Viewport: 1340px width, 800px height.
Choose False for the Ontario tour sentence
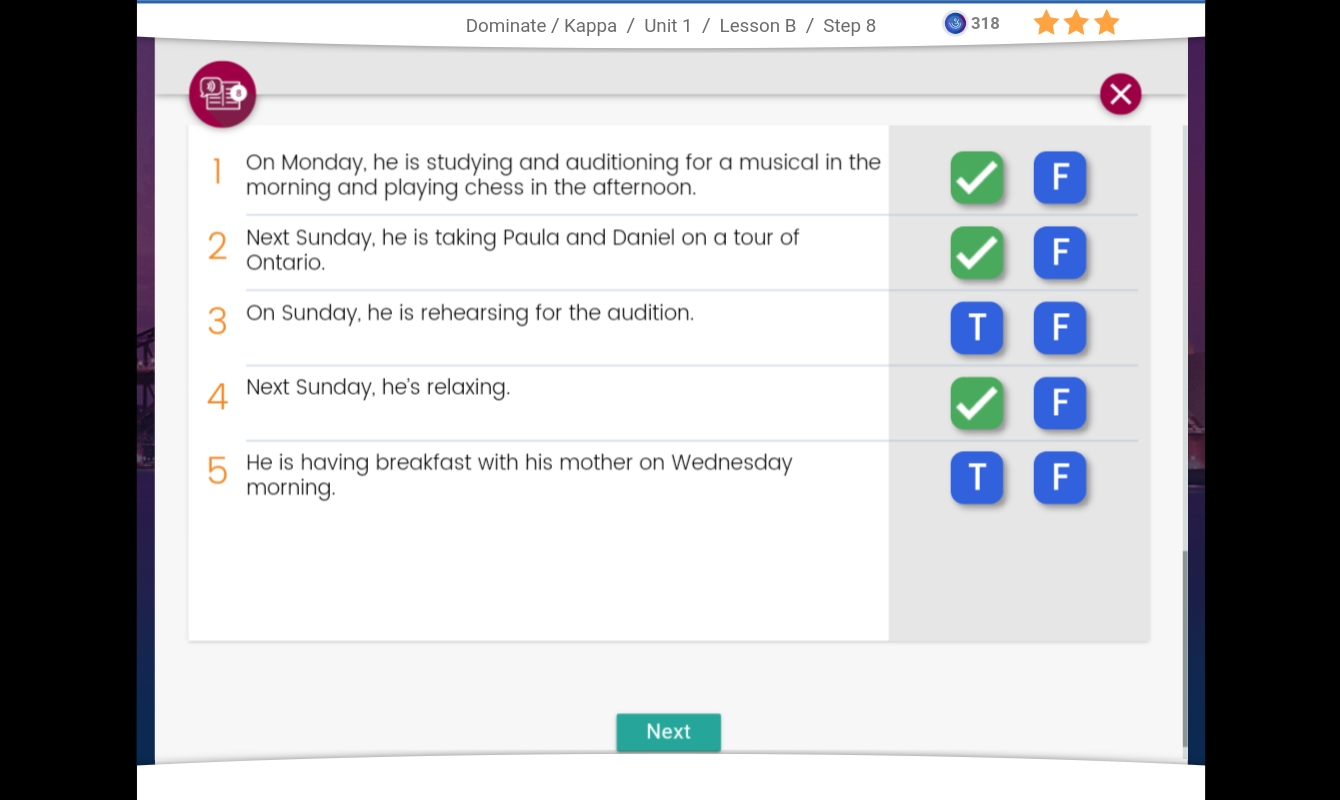[x=1059, y=253]
